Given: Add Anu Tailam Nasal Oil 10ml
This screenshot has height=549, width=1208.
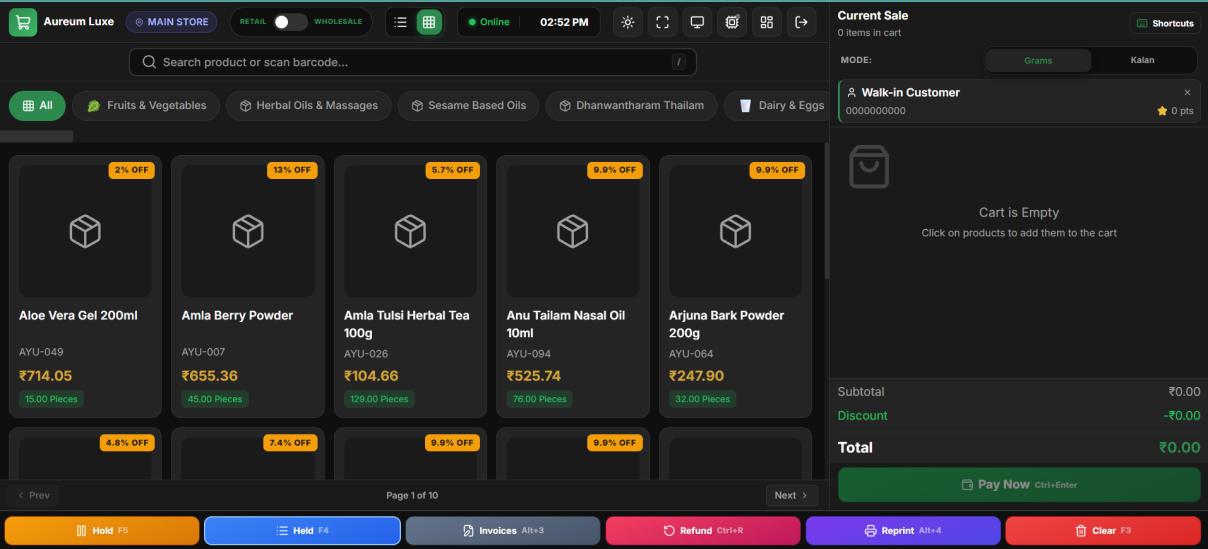Looking at the screenshot, I should [x=573, y=286].
